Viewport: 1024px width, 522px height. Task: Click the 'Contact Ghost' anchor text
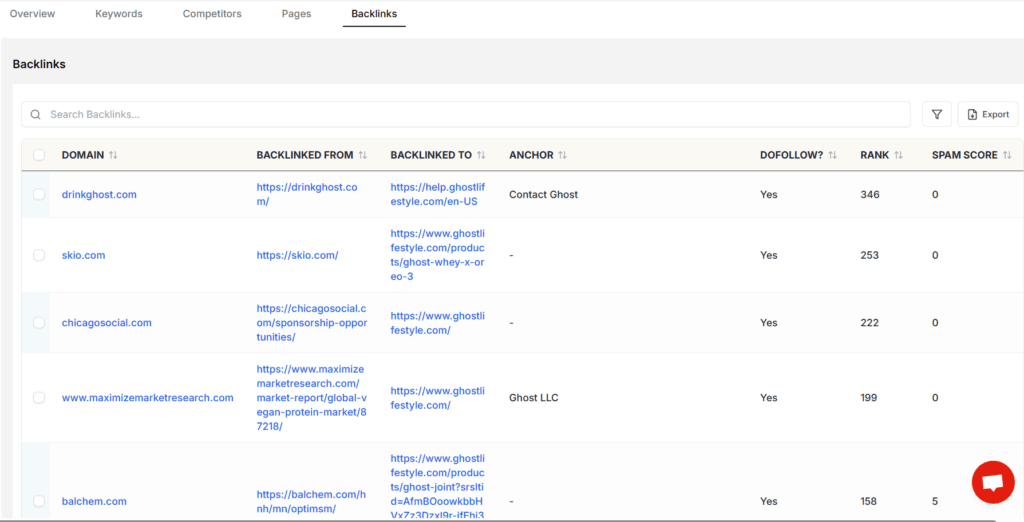point(543,195)
